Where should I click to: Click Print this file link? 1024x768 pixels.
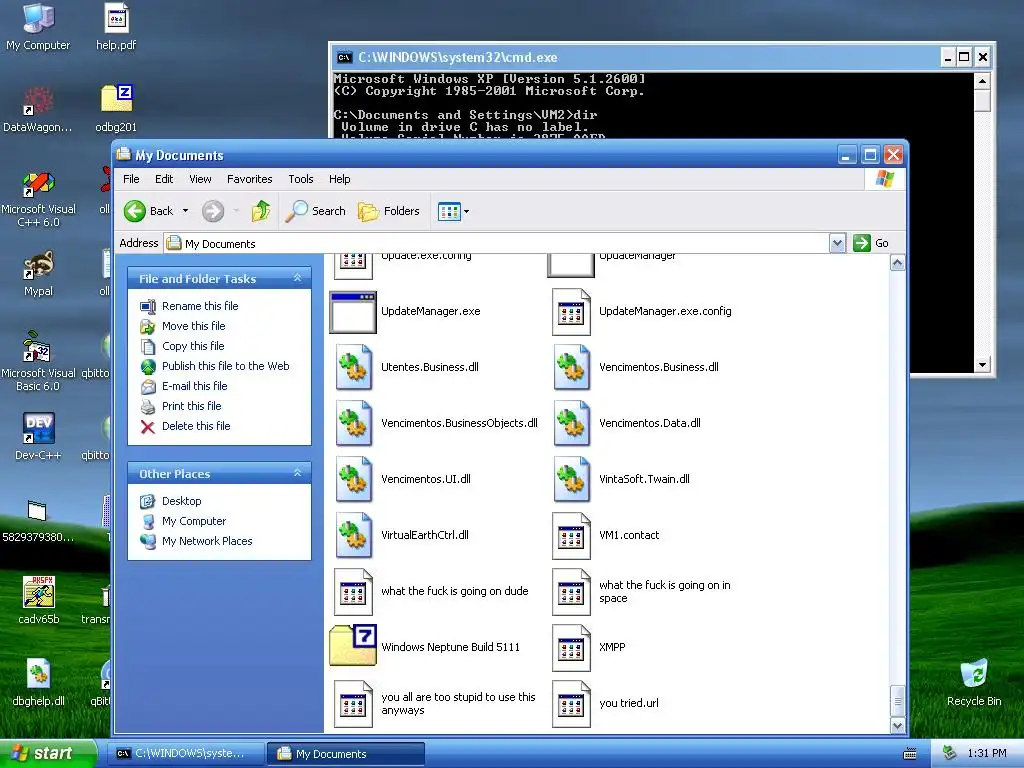point(191,406)
